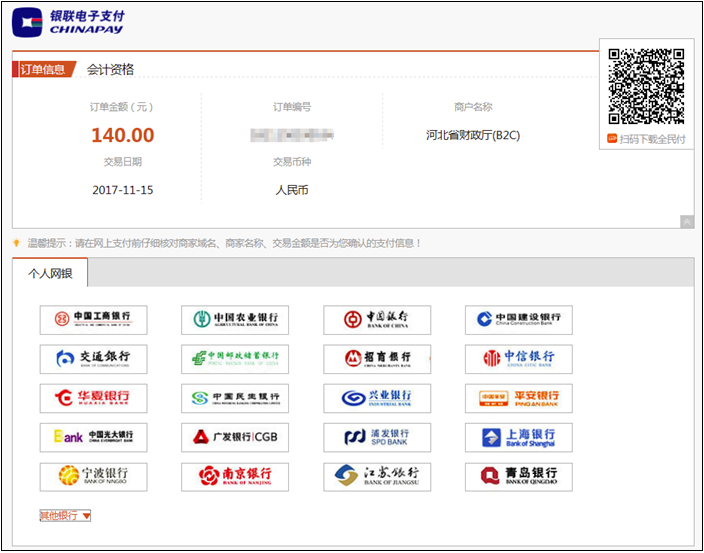Click the QR code image

click(x=647, y=85)
